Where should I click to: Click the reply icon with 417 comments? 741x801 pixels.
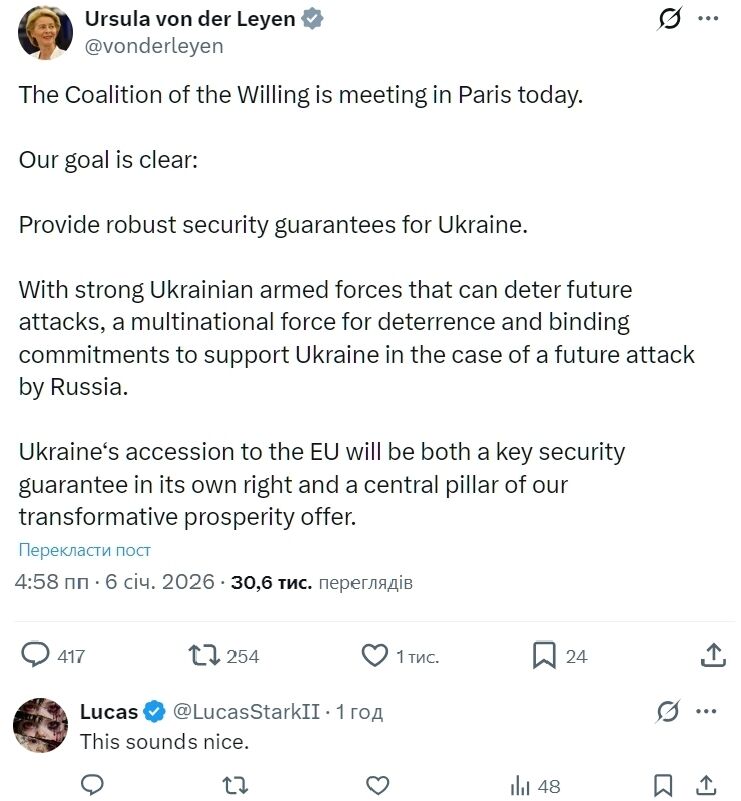pos(36,655)
